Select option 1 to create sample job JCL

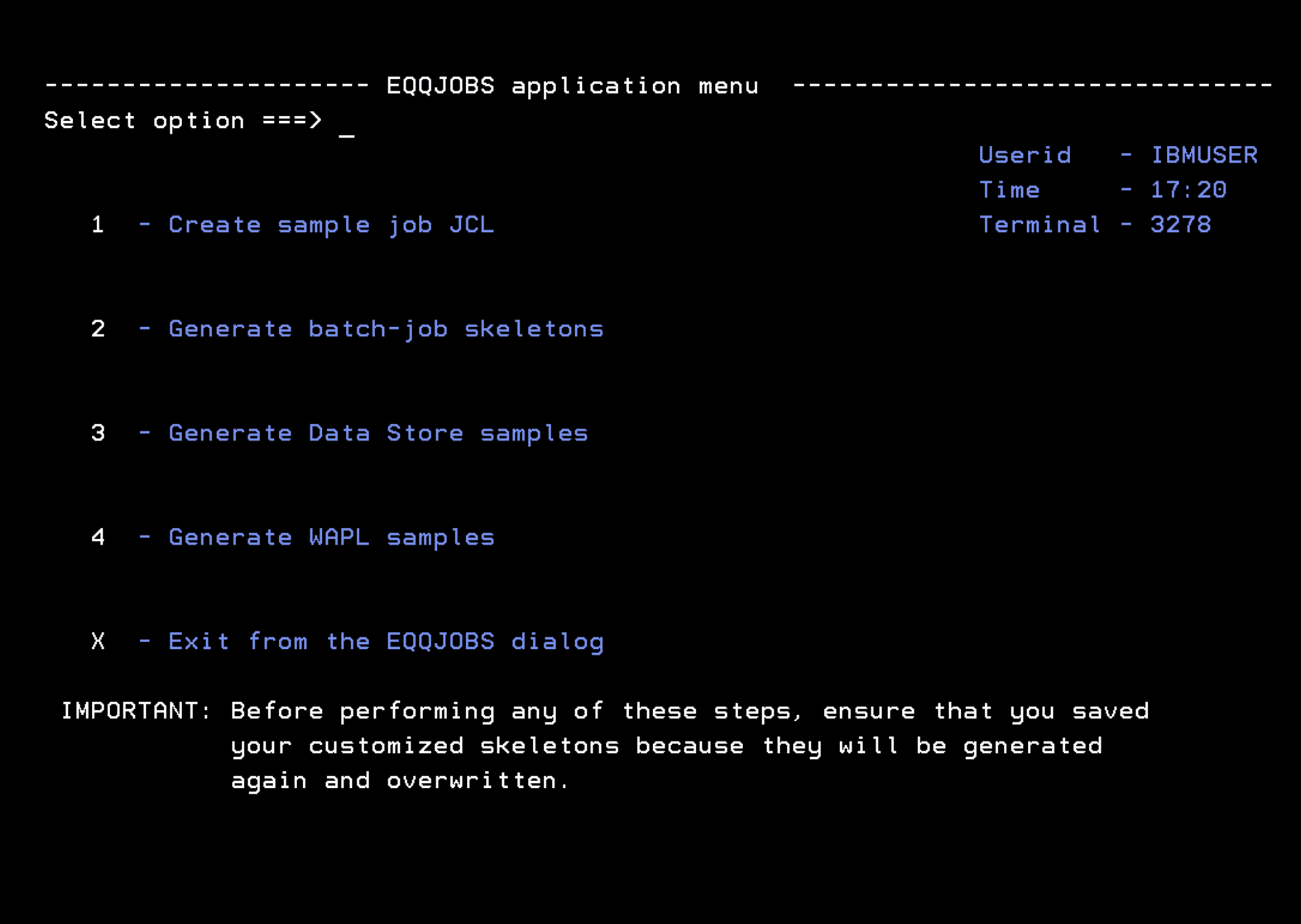(97, 224)
